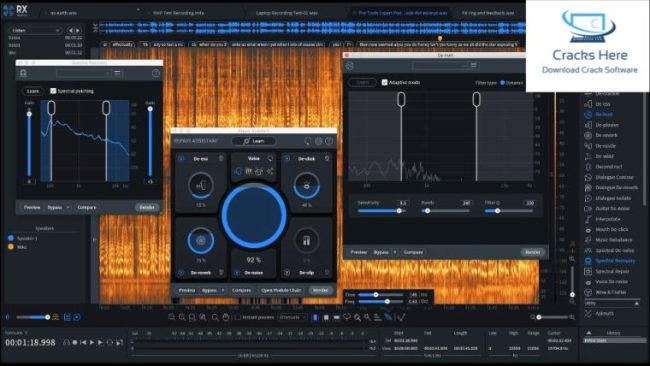650x366 pixels.
Task: Toggle Instant process checkbox
Action: (x=238, y=318)
